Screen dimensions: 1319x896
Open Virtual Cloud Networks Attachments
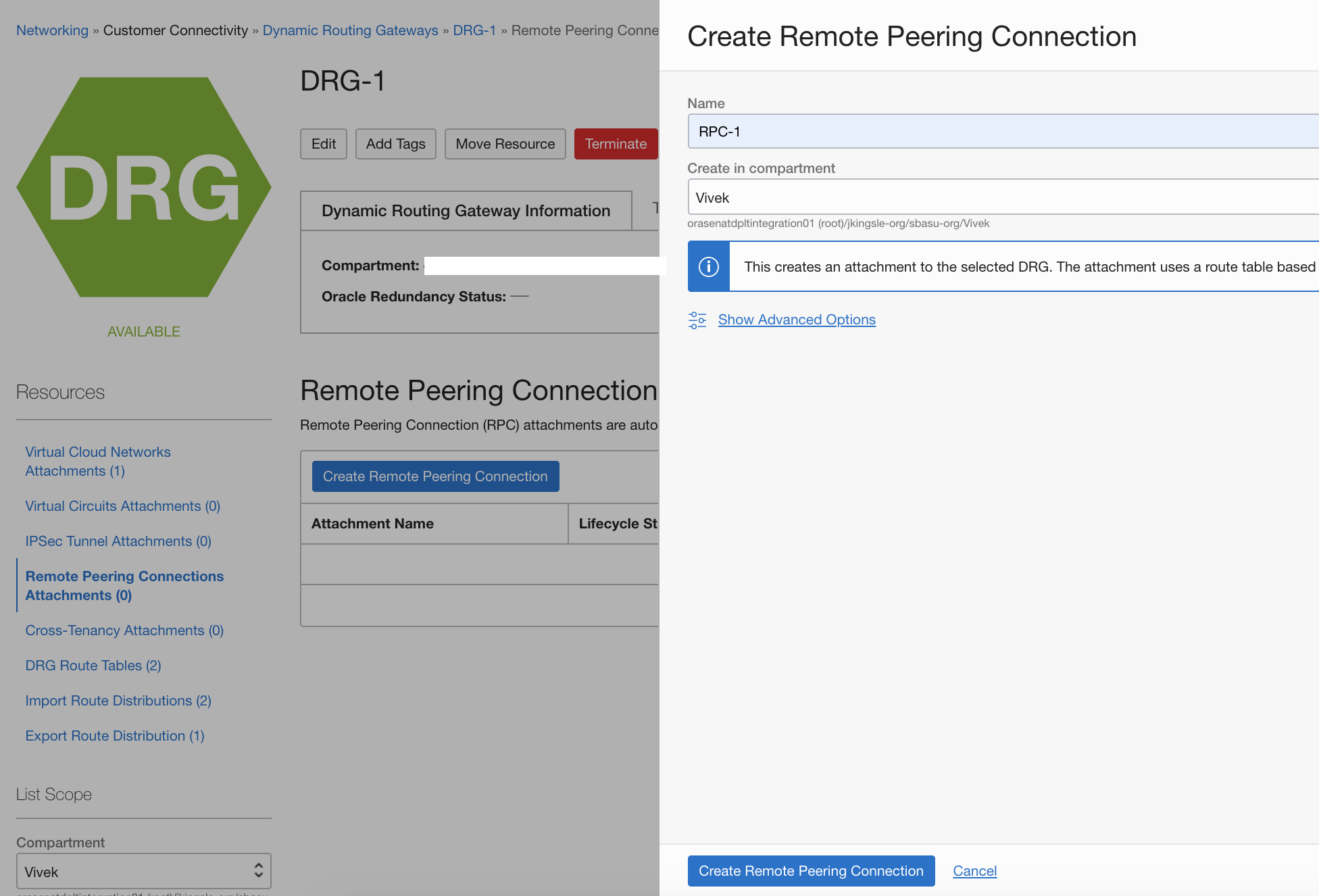click(x=97, y=461)
